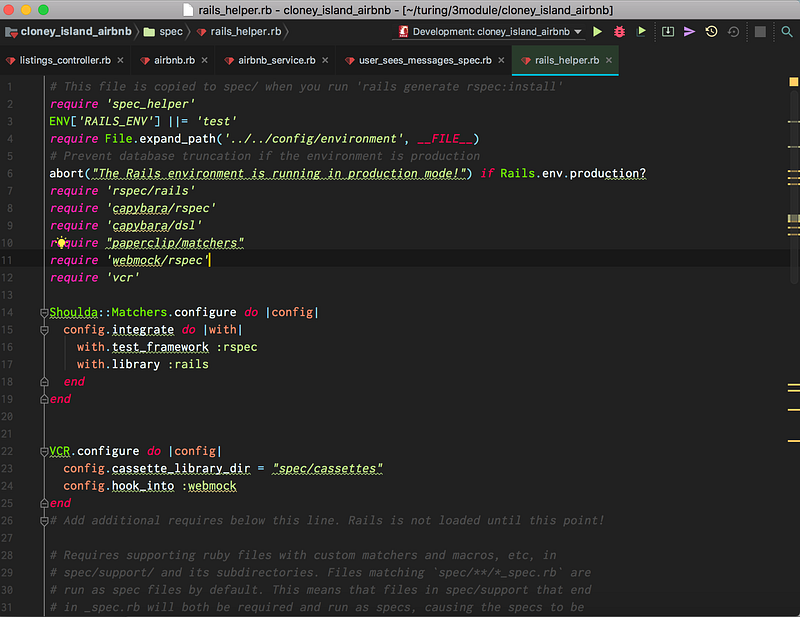The height and width of the screenshot is (617, 800).
Task: Click the run with coverage icon
Action: [641, 32]
